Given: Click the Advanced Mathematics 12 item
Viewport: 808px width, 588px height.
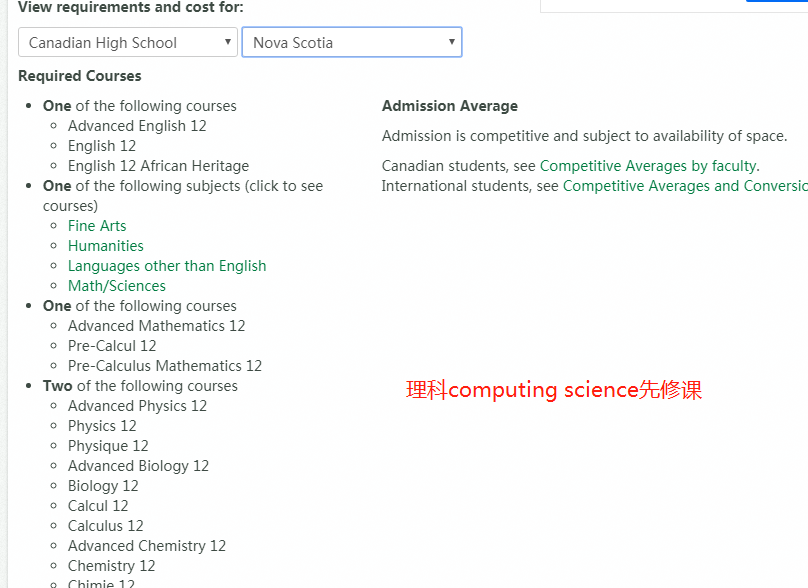Looking at the screenshot, I should coord(156,326).
